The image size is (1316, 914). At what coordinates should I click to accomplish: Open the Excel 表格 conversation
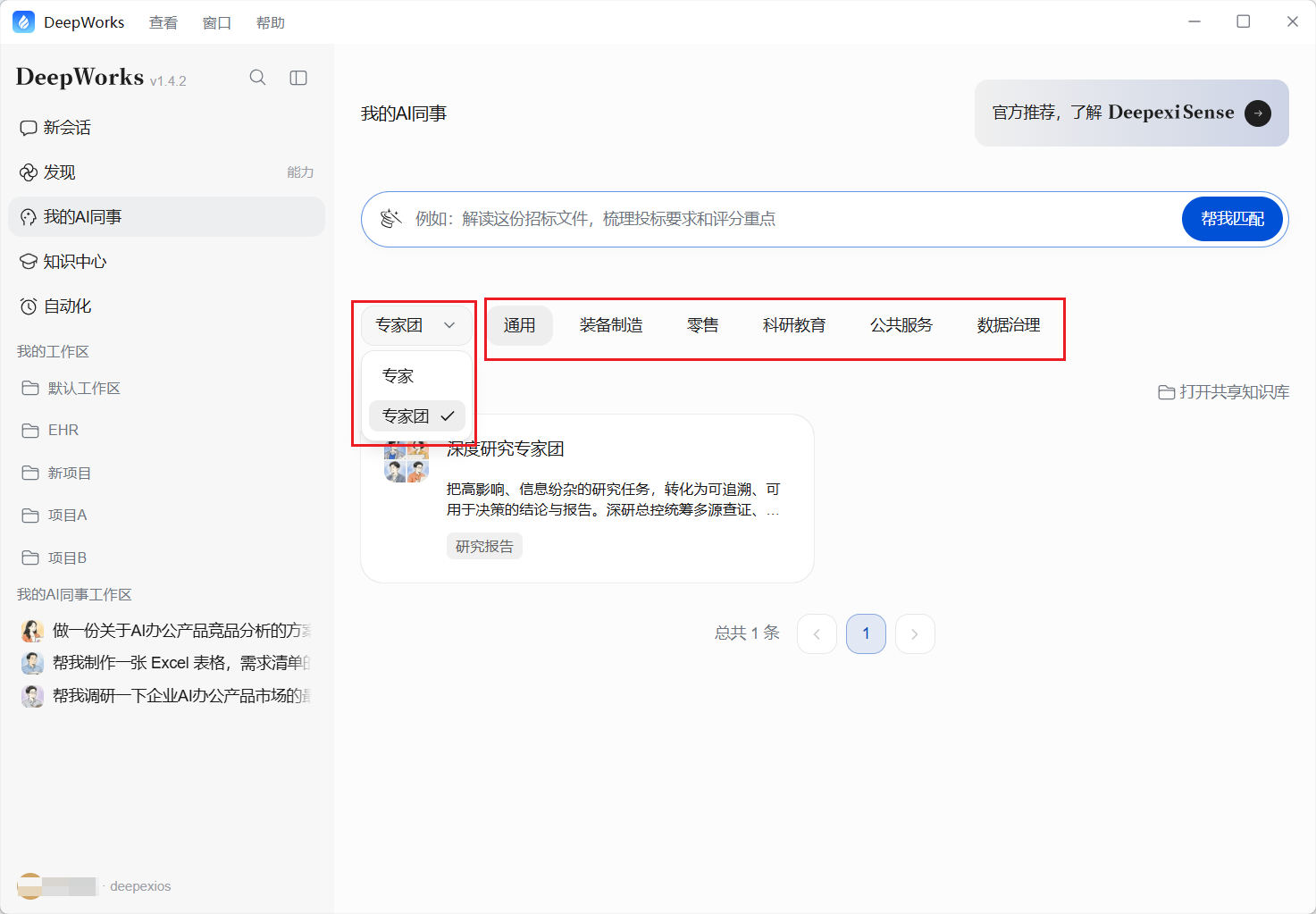[166, 663]
